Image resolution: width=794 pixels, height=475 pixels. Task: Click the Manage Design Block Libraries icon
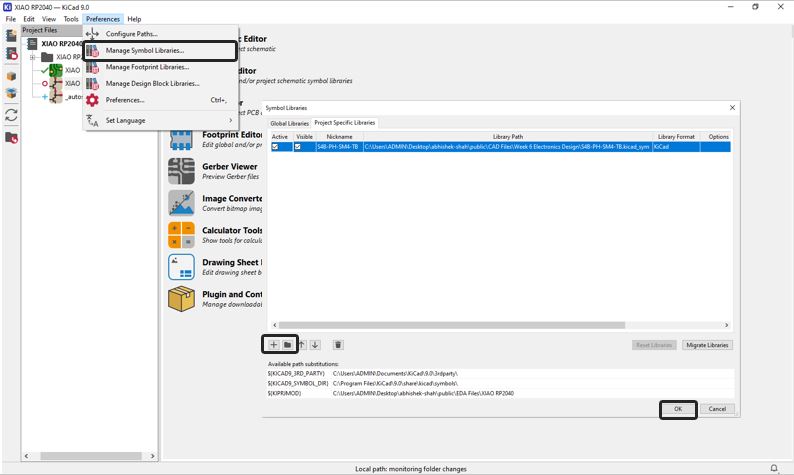(x=92, y=84)
